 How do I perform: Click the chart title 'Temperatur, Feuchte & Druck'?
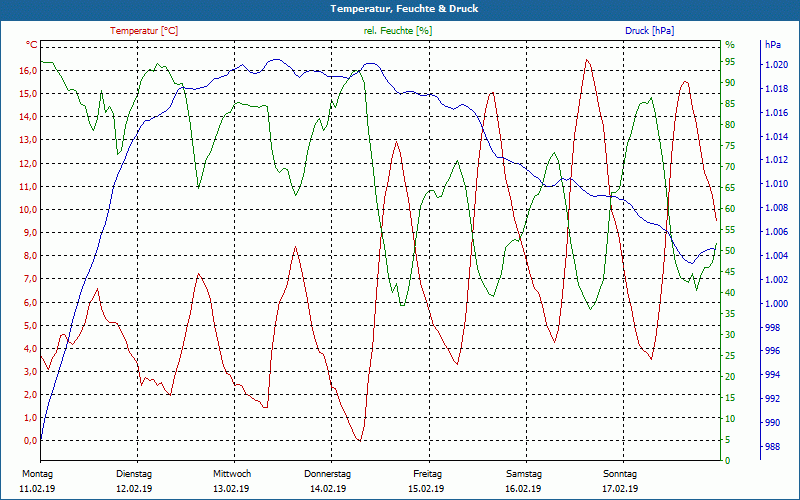pos(404,9)
